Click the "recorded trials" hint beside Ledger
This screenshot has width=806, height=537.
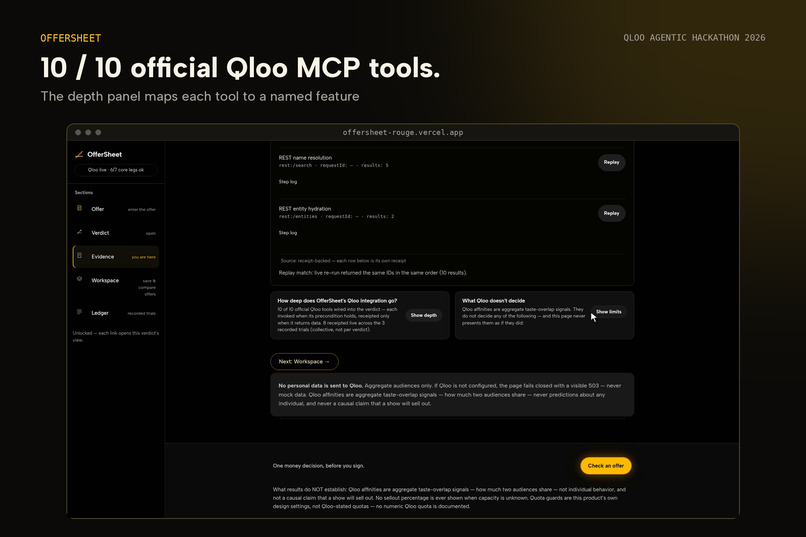pos(141,313)
